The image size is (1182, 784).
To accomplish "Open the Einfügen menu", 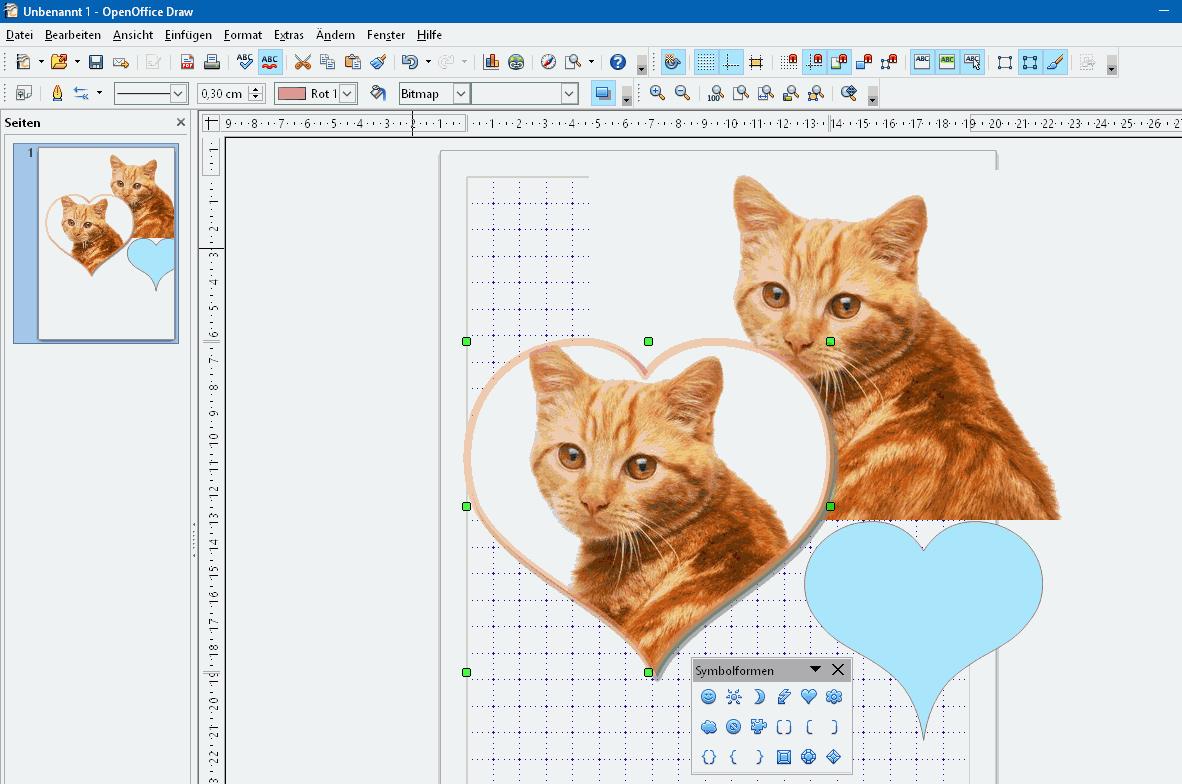I will click(x=188, y=35).
